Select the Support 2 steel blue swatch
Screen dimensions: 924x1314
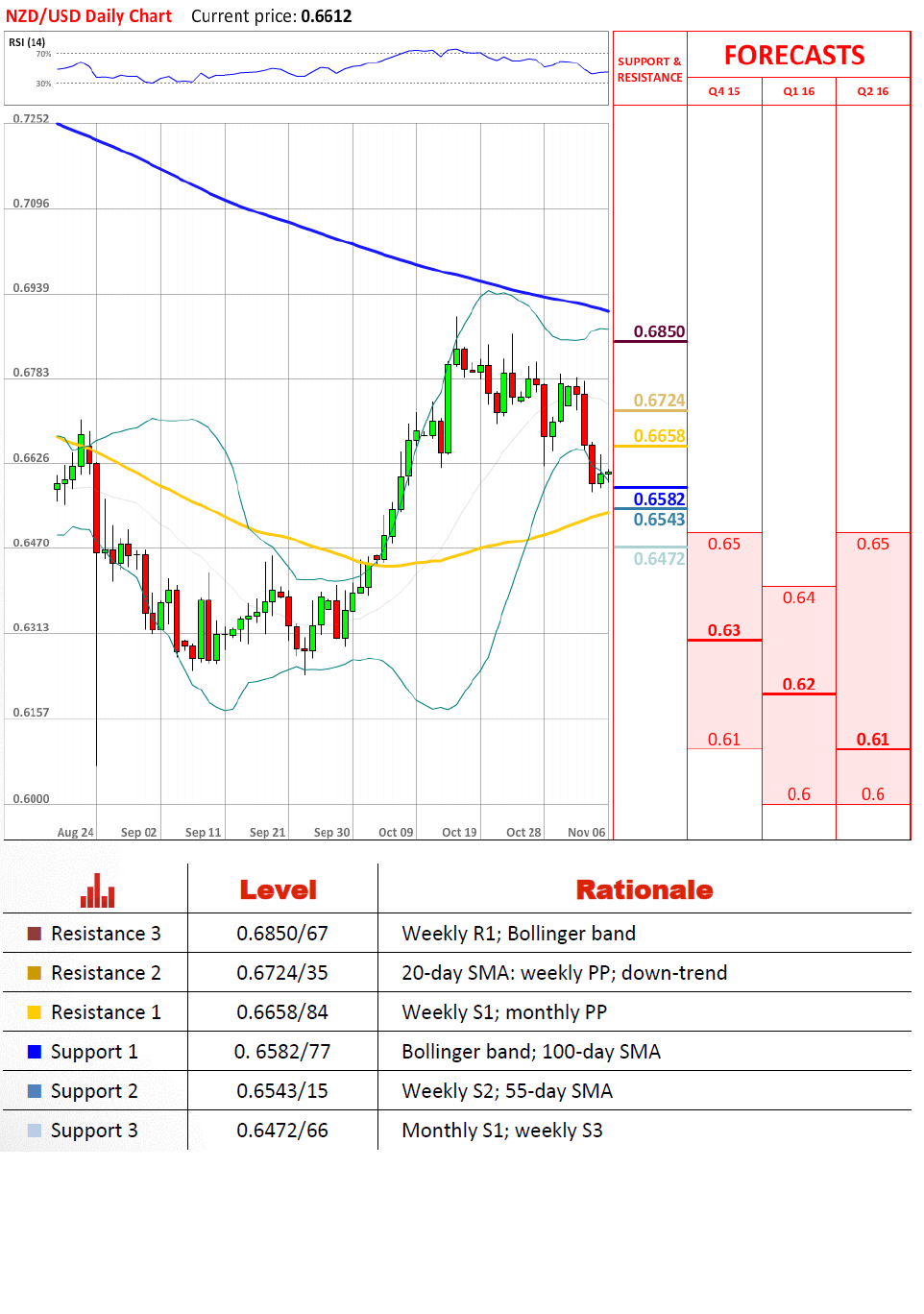pos(35,1091)
